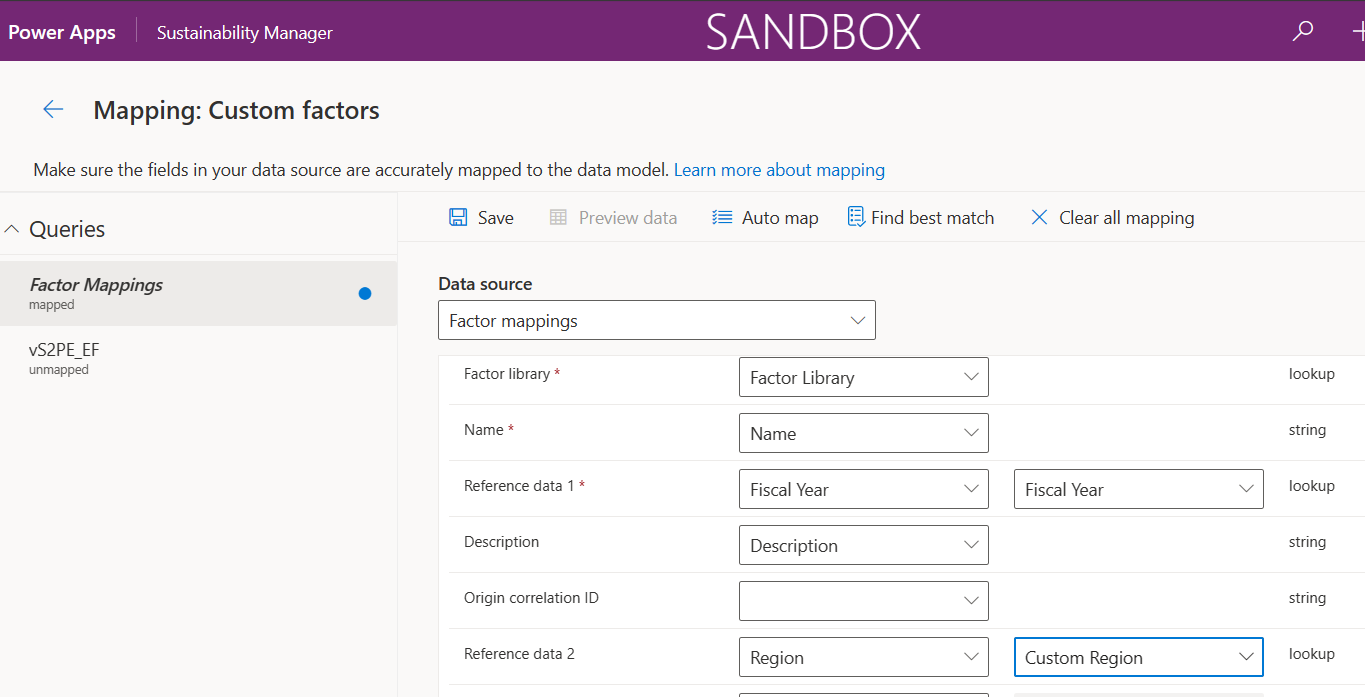
Task: Click Clear all mapping label
Action: (x=1127, y=217)
